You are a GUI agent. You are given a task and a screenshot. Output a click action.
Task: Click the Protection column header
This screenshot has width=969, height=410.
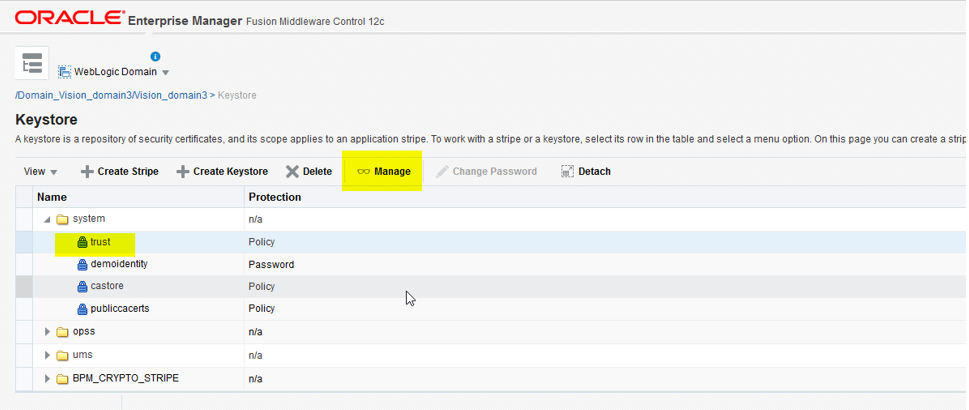tap(274, 197)
